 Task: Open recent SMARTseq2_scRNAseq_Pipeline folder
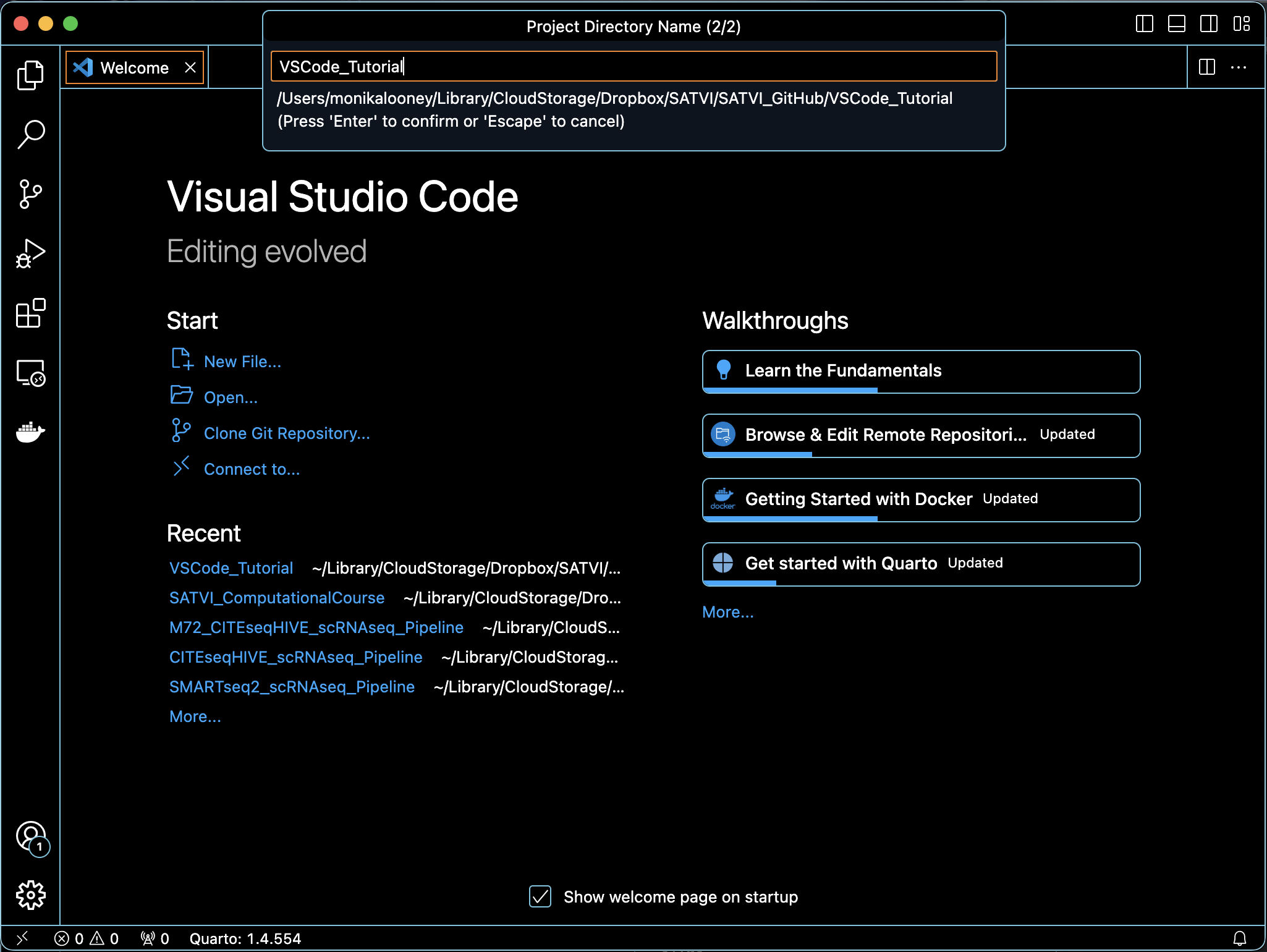(x=292, y=687)
